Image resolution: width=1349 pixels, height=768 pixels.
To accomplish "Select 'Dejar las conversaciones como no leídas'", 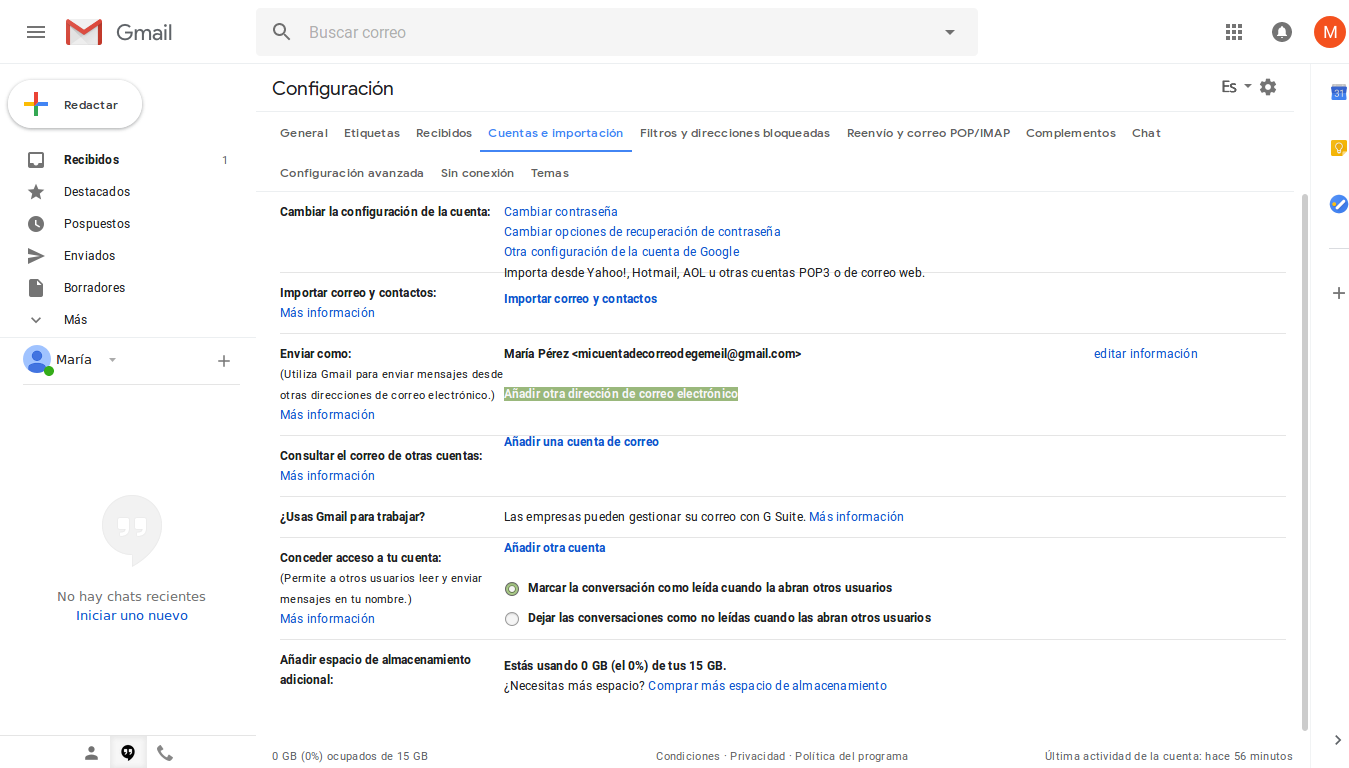I will [x=512, y=619].
